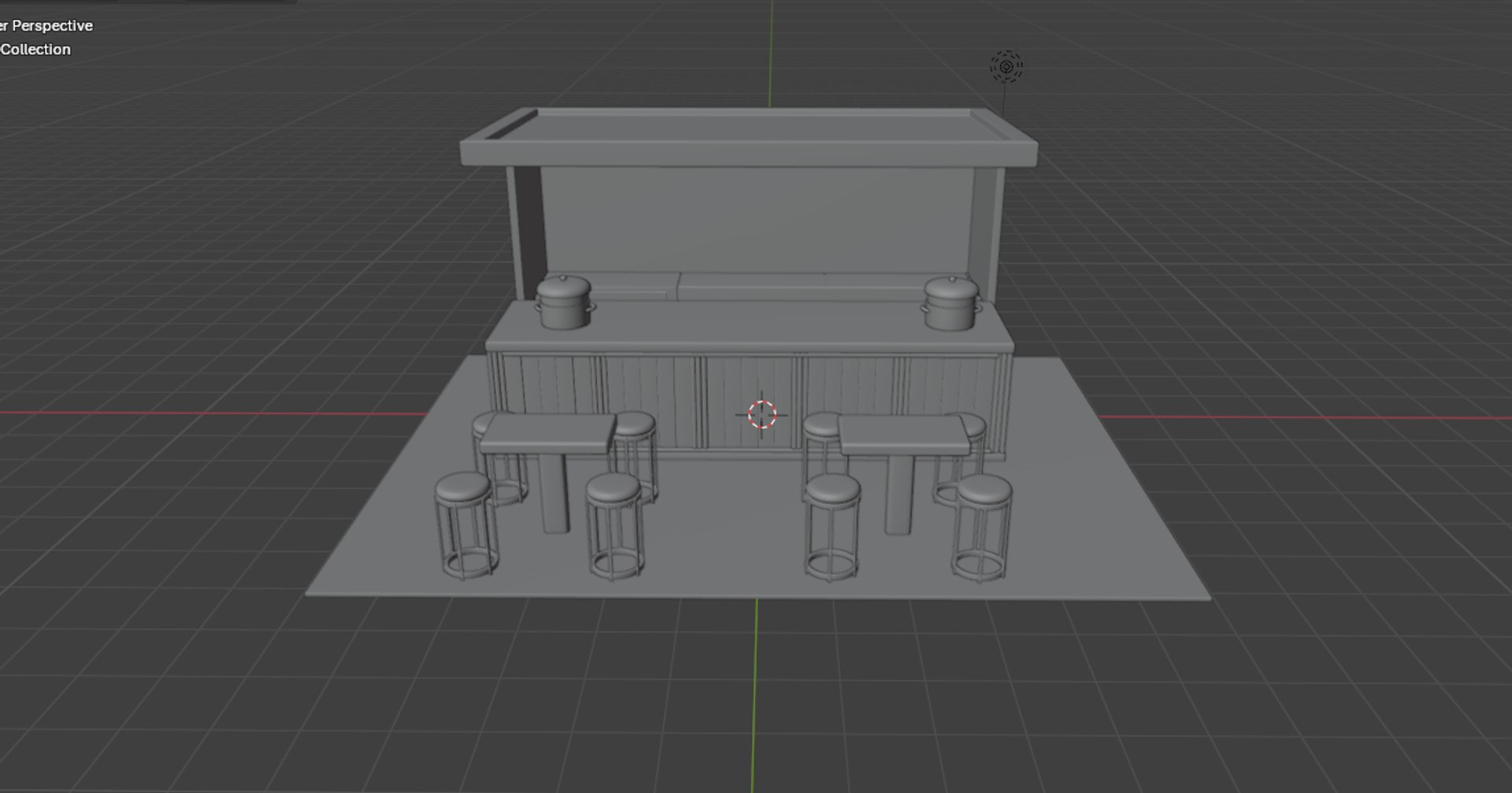Viewport: 1512px width, 793px height.
Task: Select the right cooking pot on the counter
Action: pyautogui.click(x=951, y=303)
